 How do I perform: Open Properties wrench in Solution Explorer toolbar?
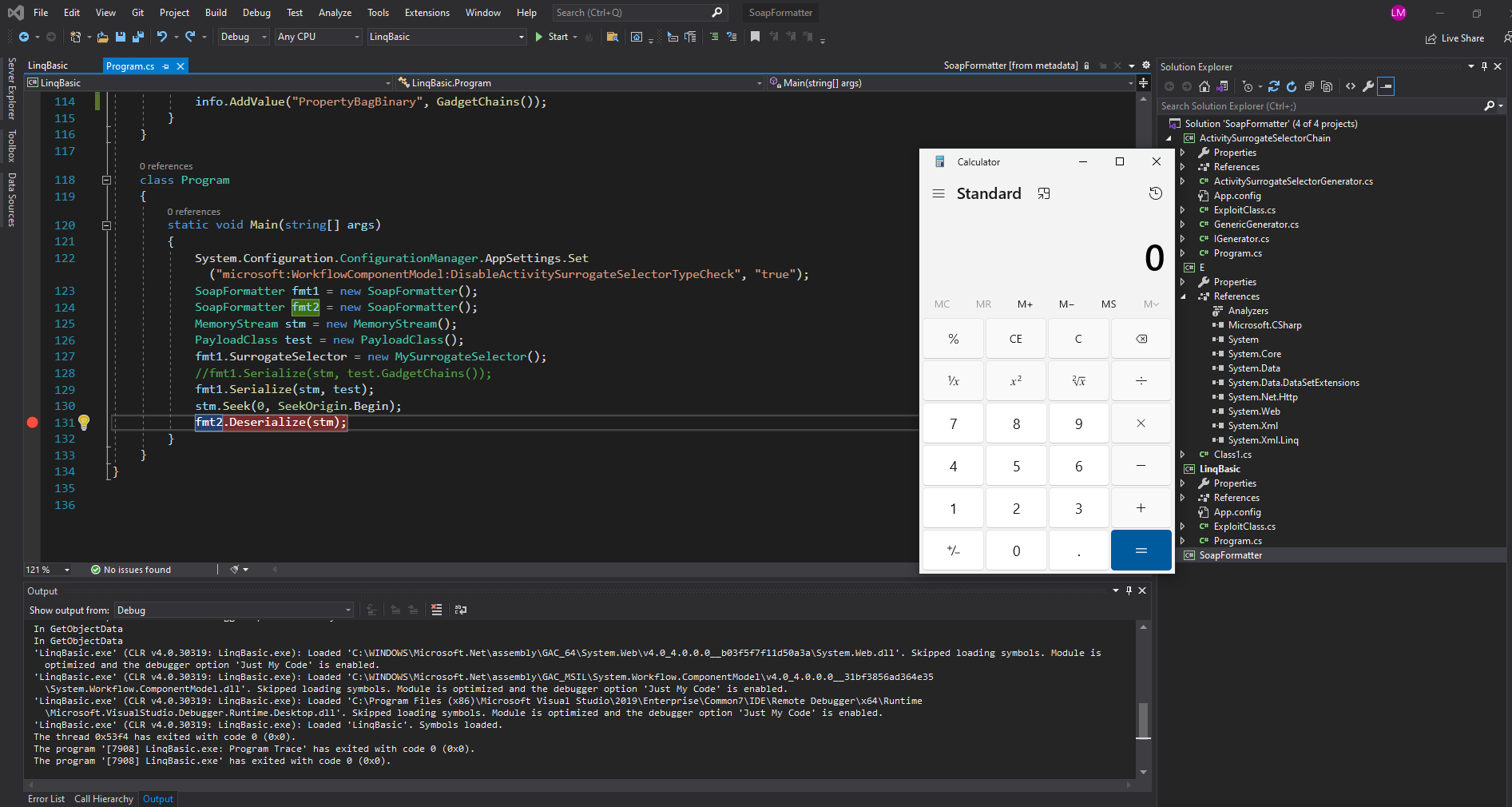click(1368, 86)
